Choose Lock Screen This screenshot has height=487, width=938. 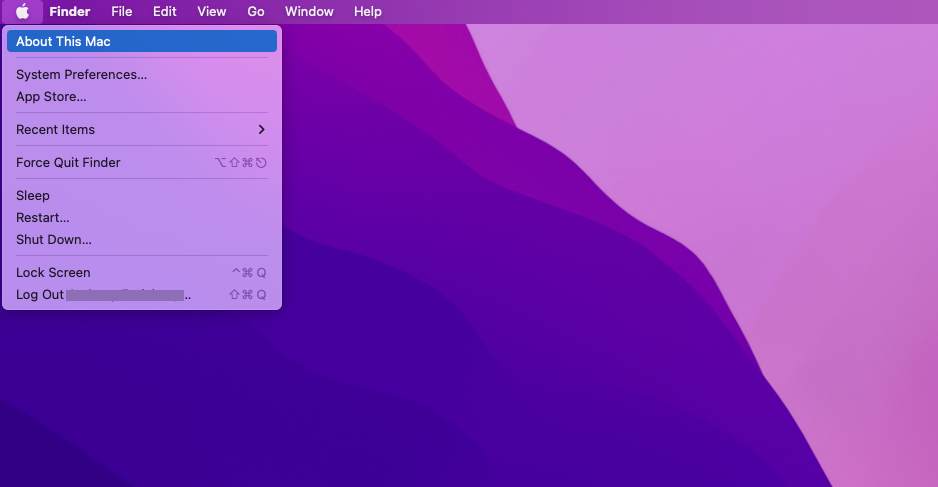[142, 272]
